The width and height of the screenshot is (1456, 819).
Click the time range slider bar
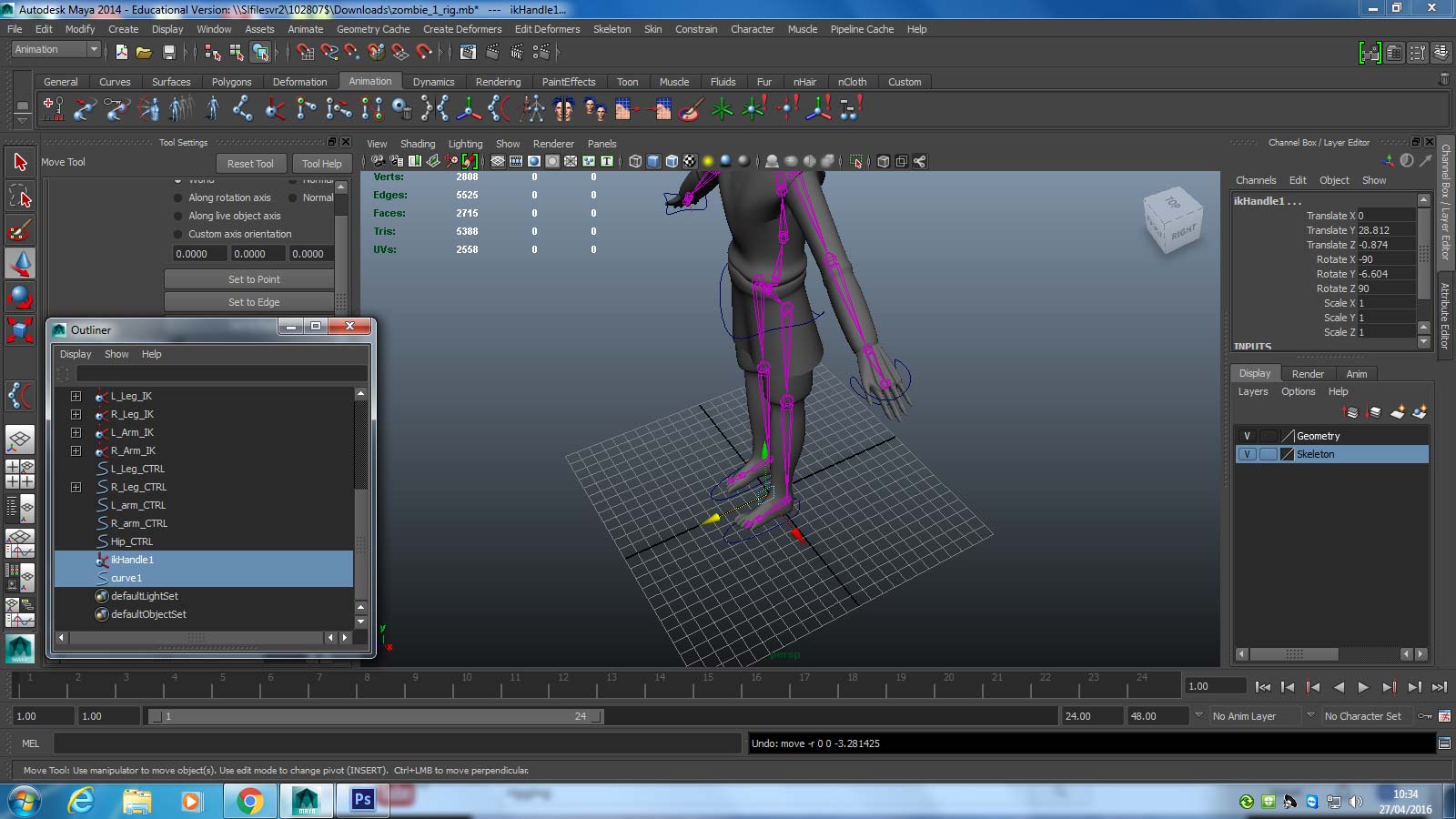375,716
